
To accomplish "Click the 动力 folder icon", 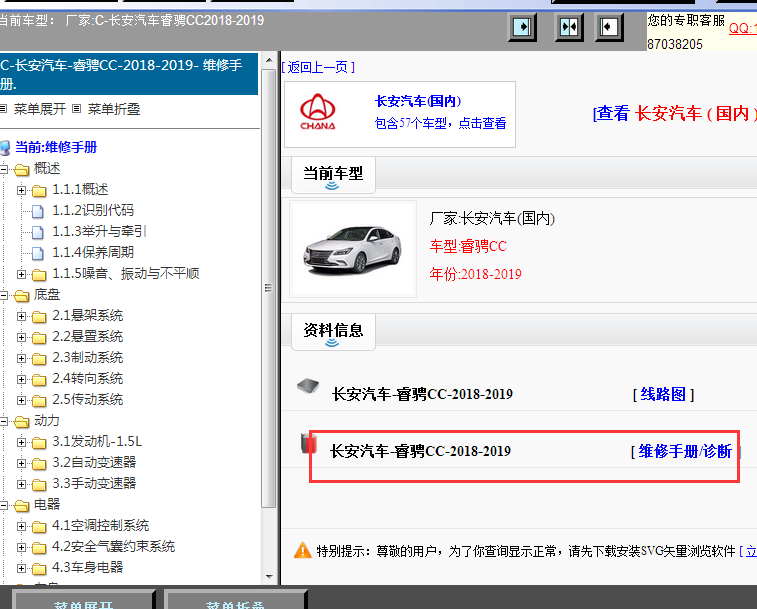I will [22, 422].
